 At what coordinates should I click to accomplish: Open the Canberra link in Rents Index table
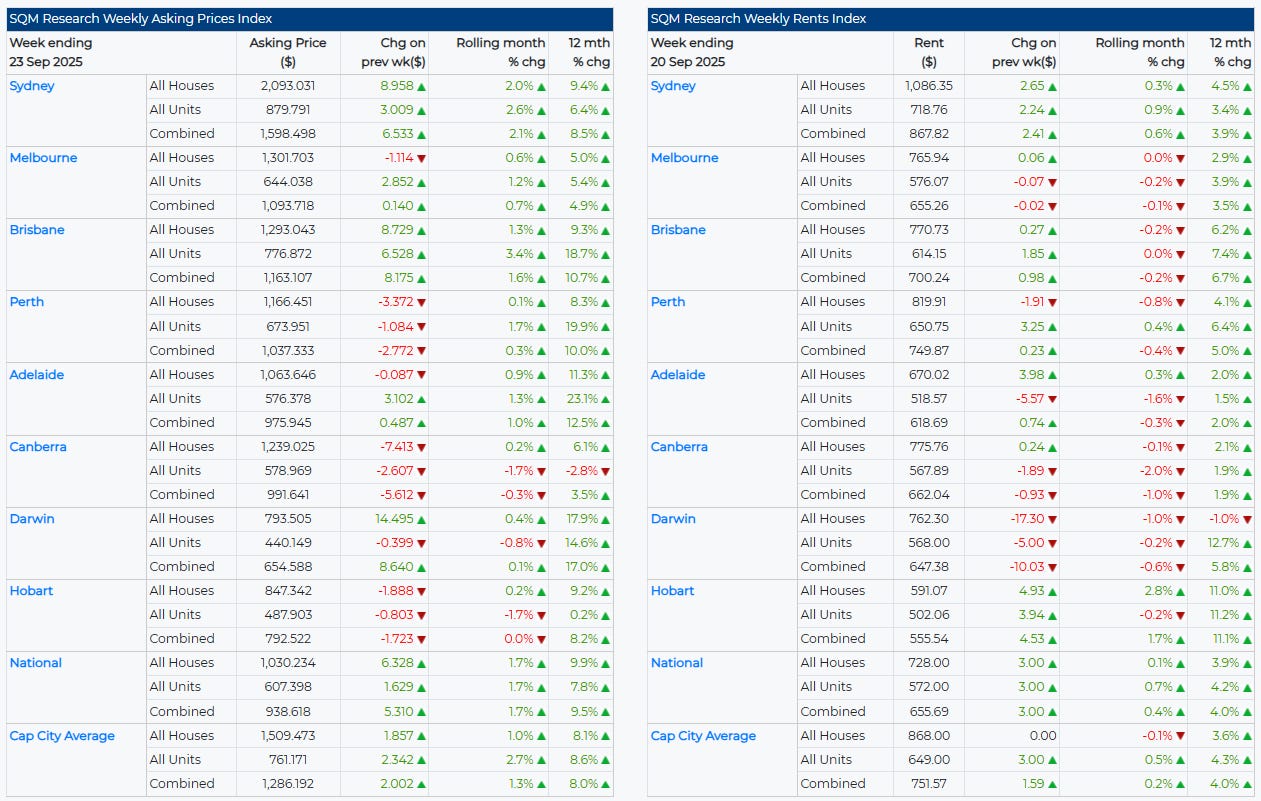tap(679, 447)
